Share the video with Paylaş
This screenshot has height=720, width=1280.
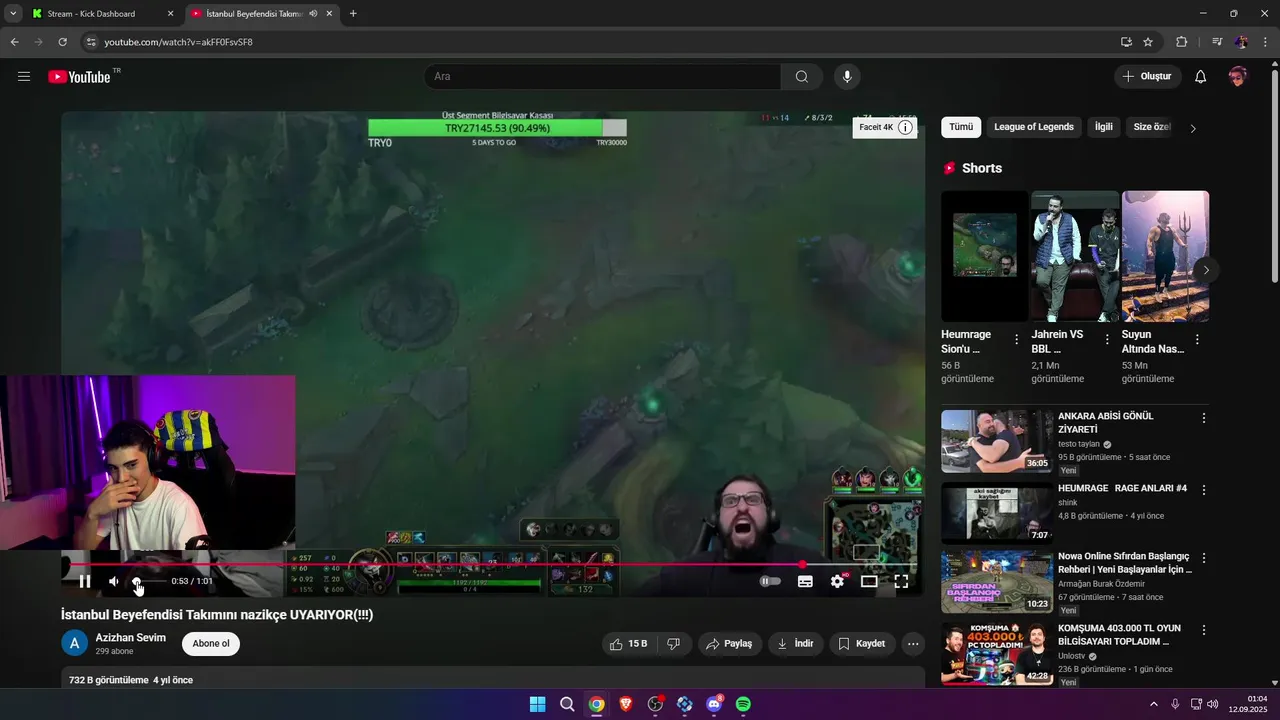pyautogui.click(x=729, y=644)
